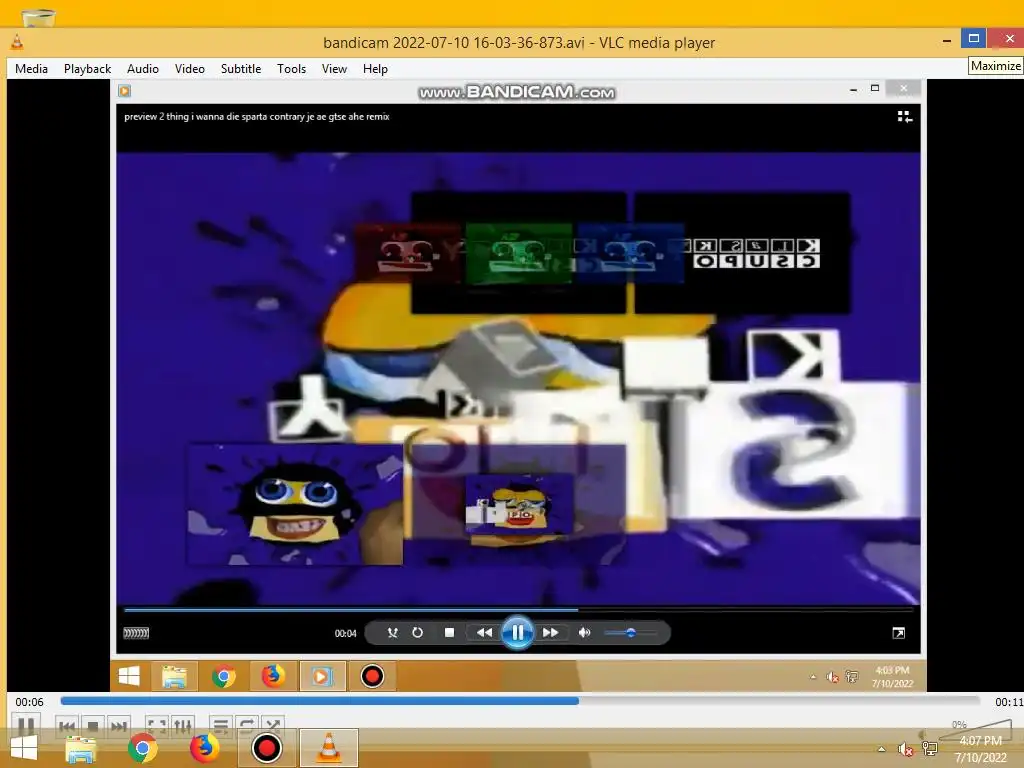1024x768 pixels.
Task: Toggle random shuffle playback
Action: (273, 726)
